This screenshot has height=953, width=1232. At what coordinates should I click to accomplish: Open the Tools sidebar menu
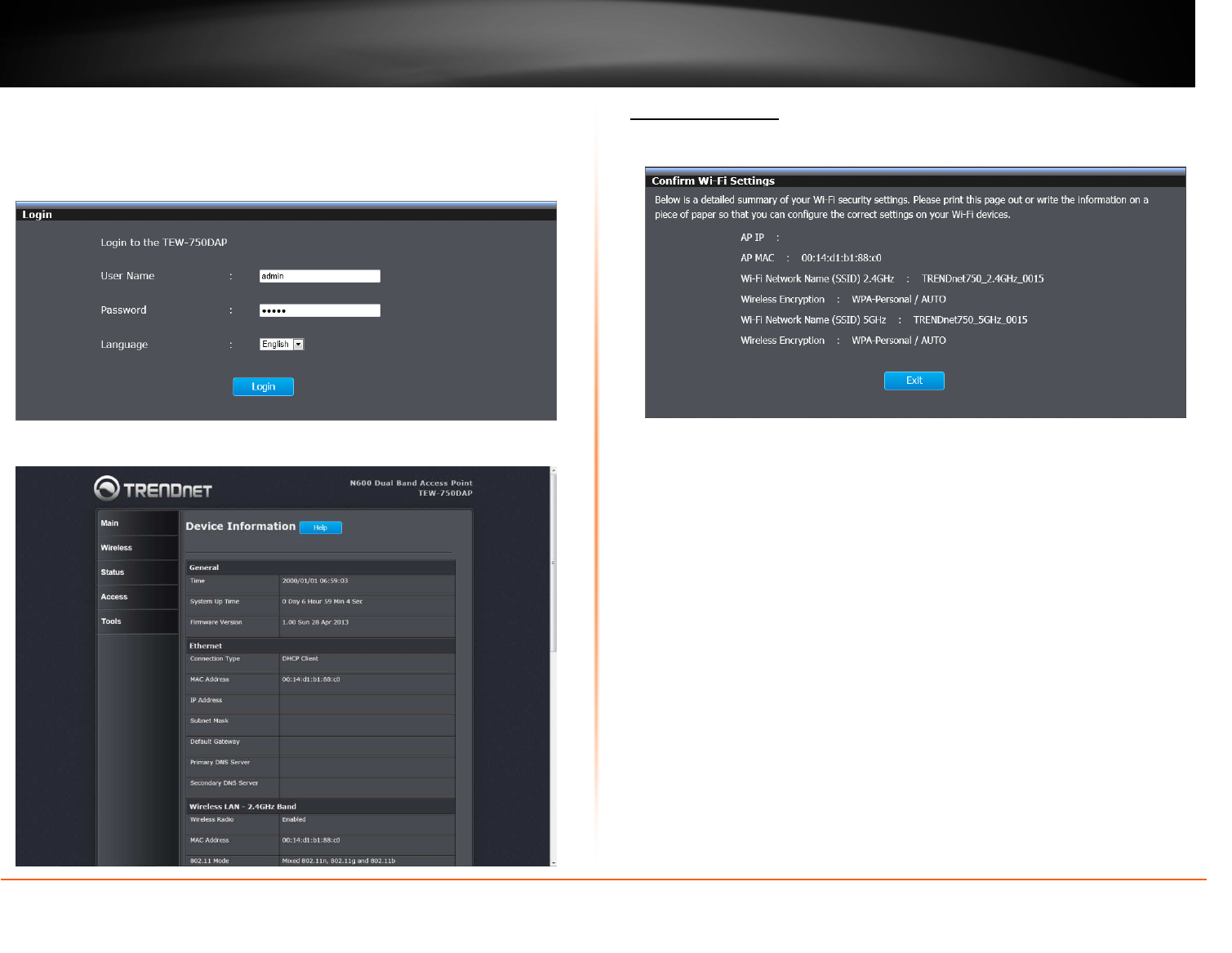point(137,621)
